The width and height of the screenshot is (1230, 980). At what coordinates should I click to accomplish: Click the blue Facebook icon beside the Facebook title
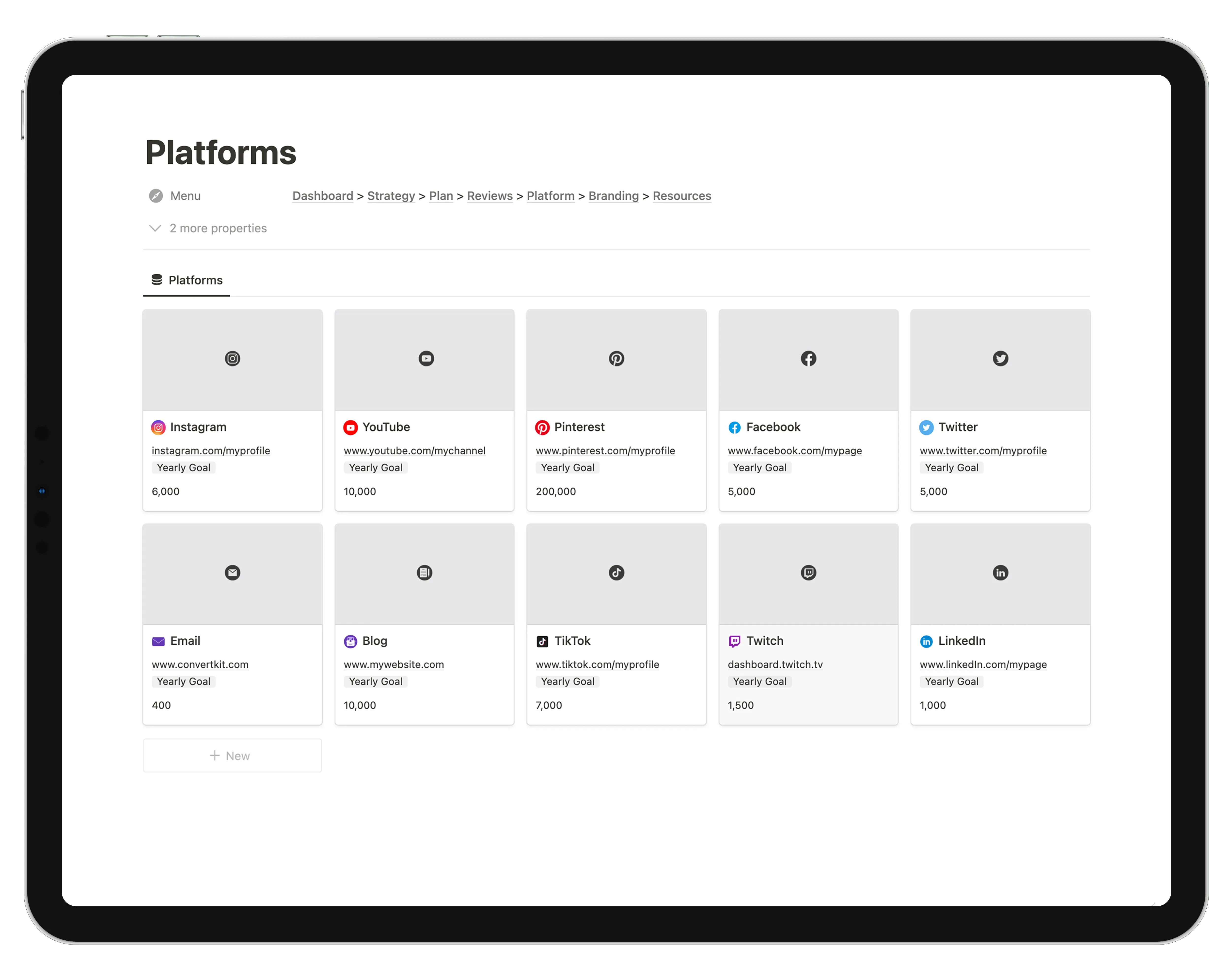click(x=734, y=427)
